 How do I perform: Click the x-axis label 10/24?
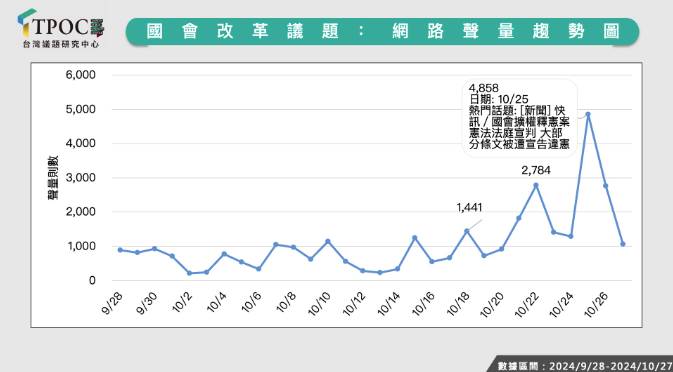pyautogui.click(x=562, y=304)
